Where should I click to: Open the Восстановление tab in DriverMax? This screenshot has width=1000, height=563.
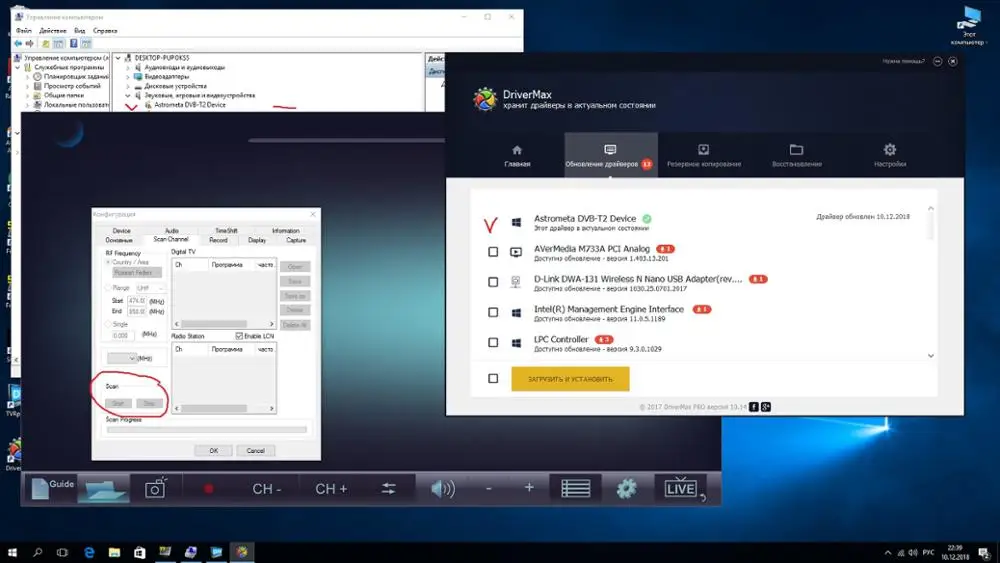point(797,156)
